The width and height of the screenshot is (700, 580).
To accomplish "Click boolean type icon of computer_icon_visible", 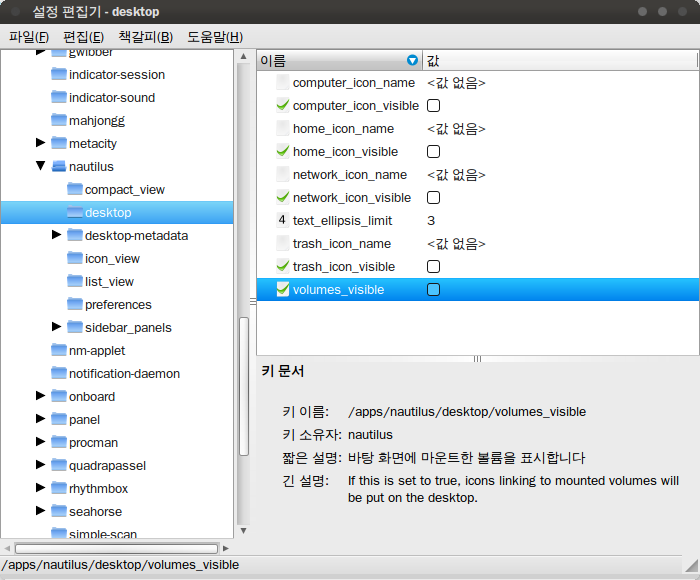I will [x=283, y=105].
